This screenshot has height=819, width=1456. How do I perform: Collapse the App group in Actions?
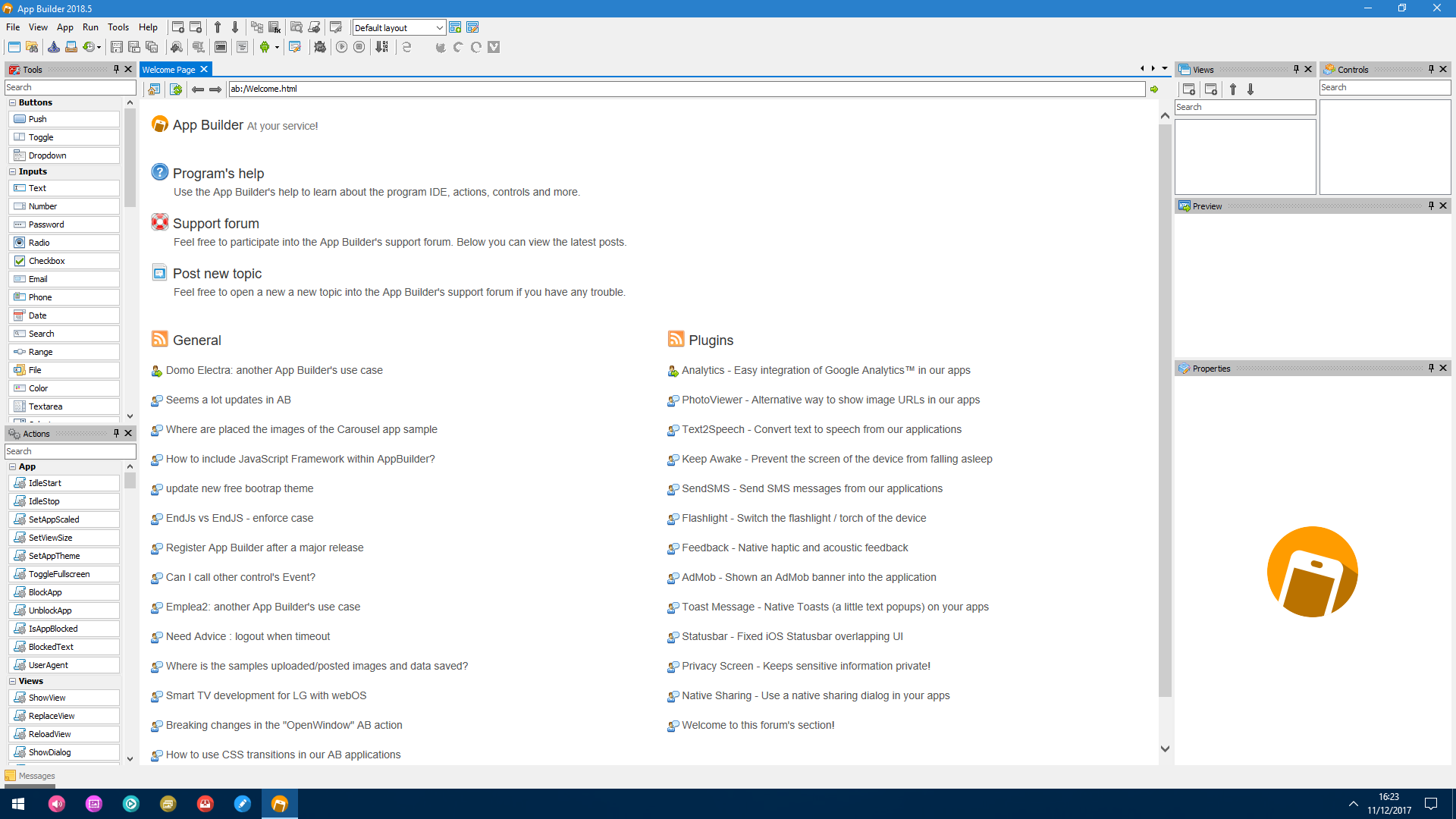tap(13, 466)
